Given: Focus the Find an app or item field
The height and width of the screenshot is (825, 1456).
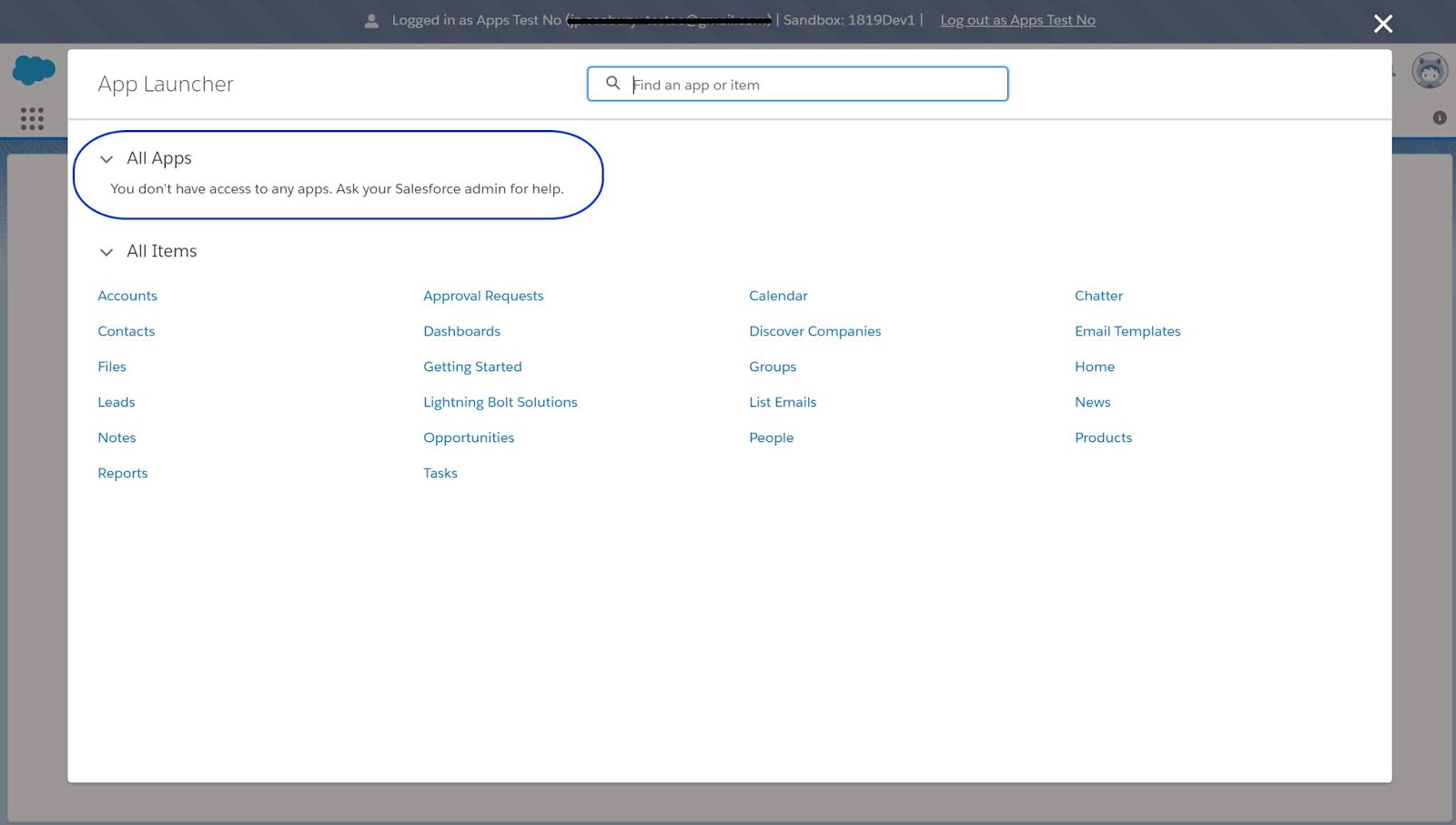Looking at the screenshot, I should point(797,84).
